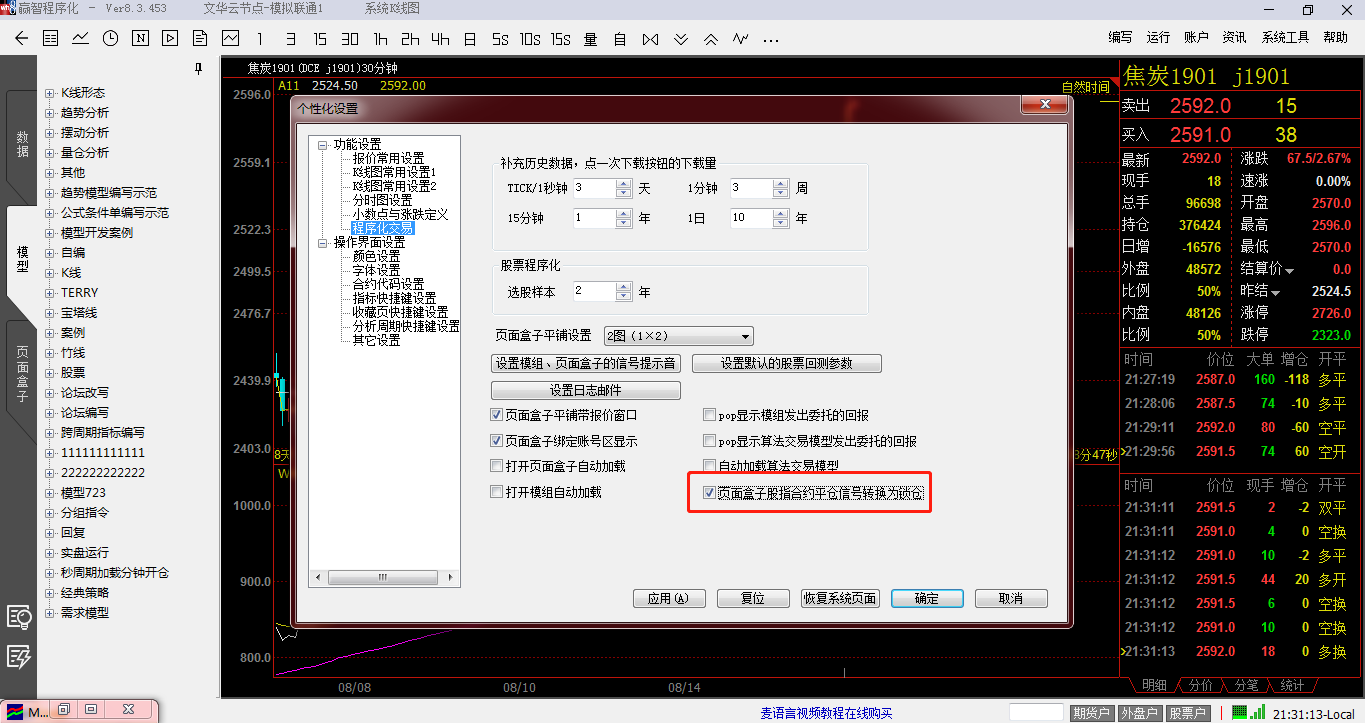Switch to the 页面盒子 side tab
Viewport: 1365px width, 723px height.
(x=22, y=374)
